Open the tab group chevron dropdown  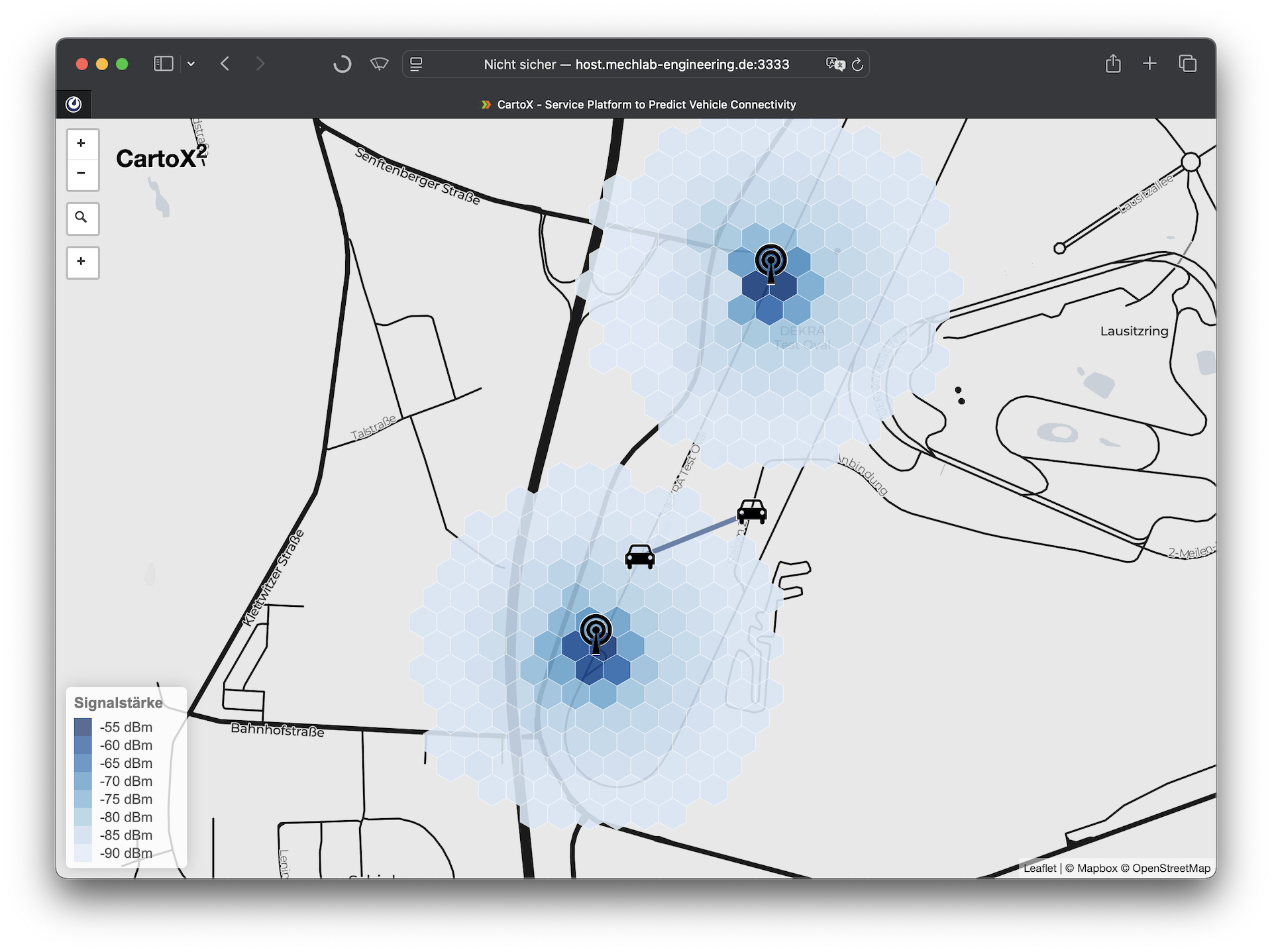[x=191, y=64]
